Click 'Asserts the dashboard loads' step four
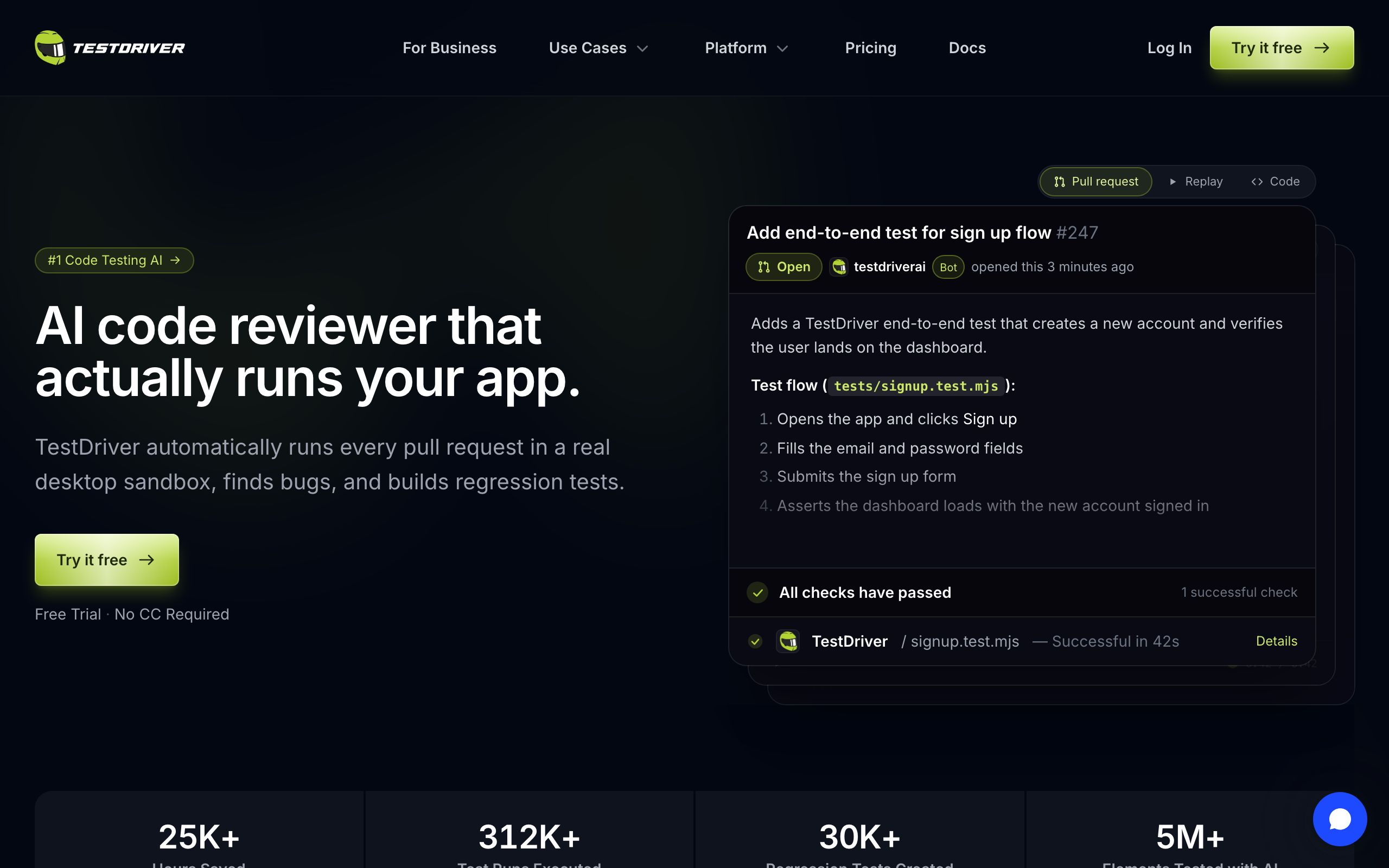Viewport: 1389px width, 868px height. [x=992, y=506]
